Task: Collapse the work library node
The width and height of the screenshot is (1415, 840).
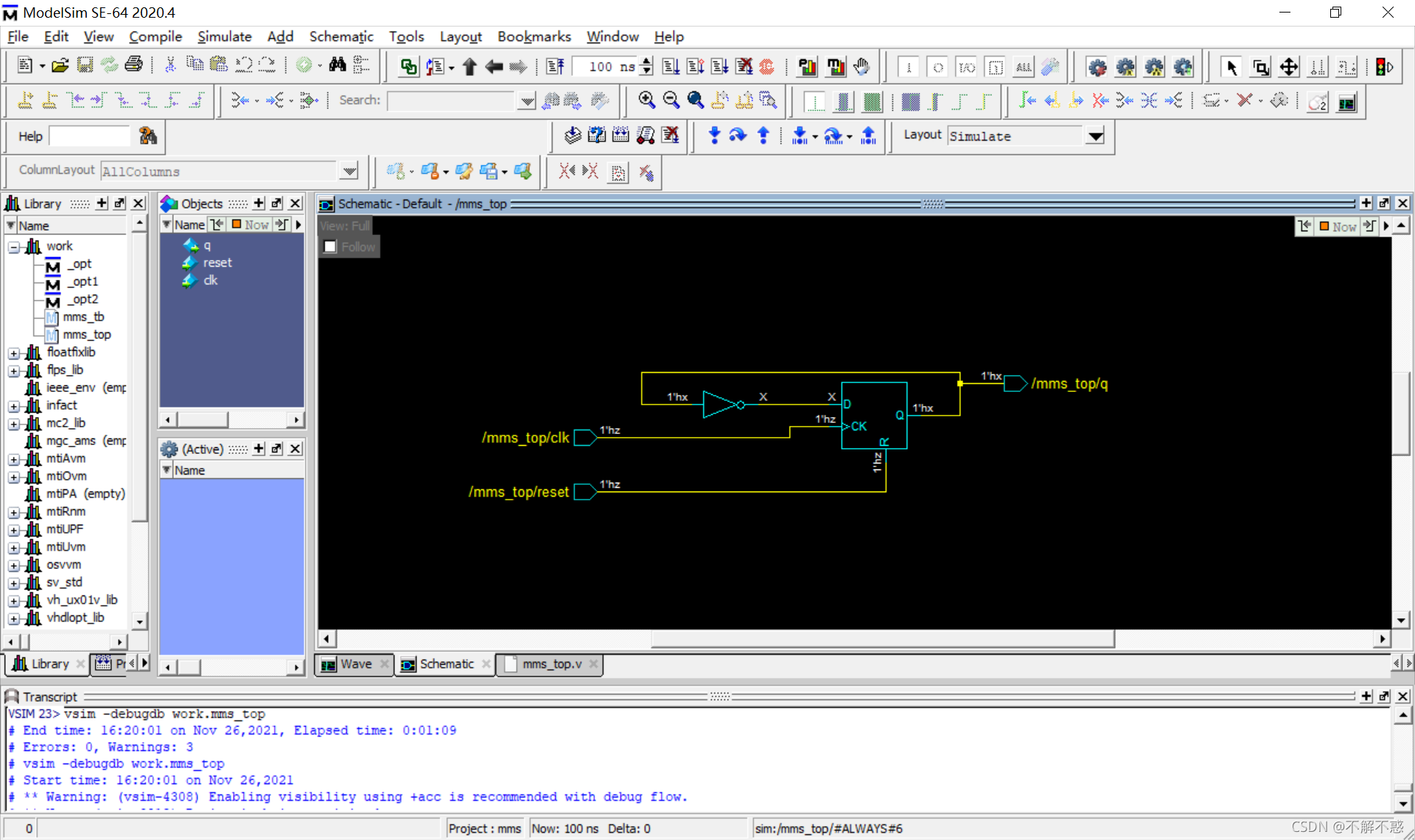Action: 14,246
